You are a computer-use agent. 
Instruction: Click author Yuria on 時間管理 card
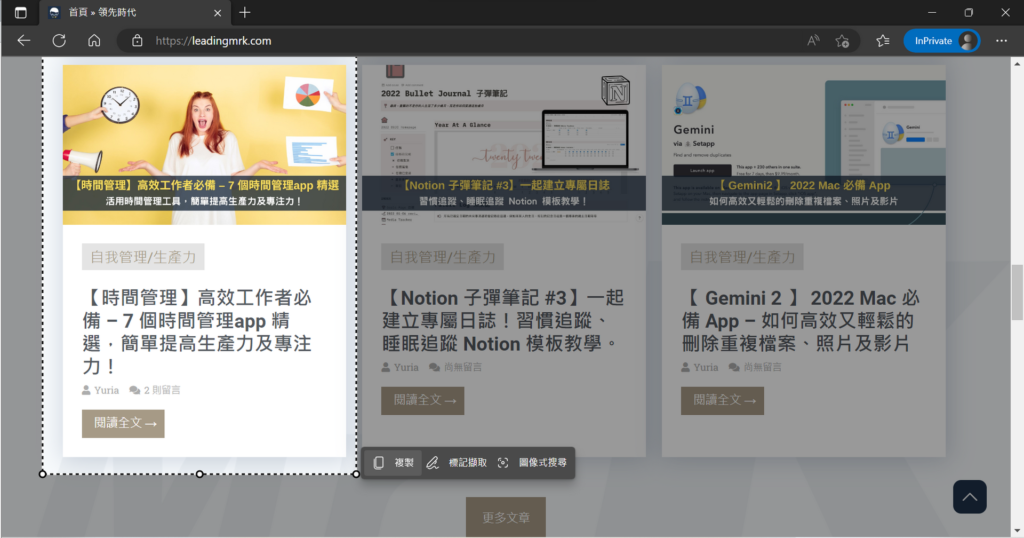106,390
